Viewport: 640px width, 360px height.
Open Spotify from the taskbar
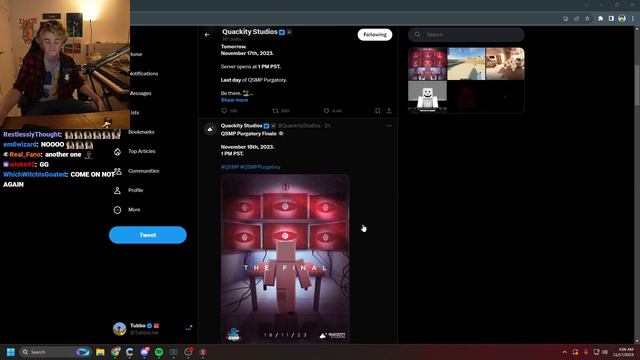(x=159, y=352)
